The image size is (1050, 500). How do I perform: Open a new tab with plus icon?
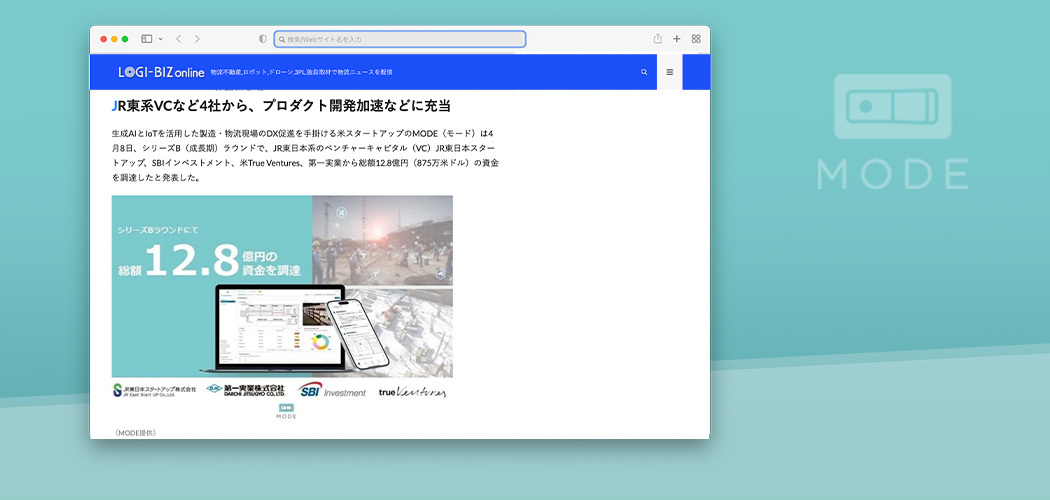(677, 39)
